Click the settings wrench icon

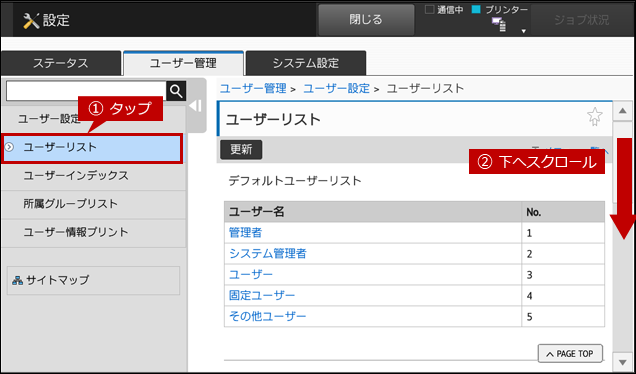[31, 20]
